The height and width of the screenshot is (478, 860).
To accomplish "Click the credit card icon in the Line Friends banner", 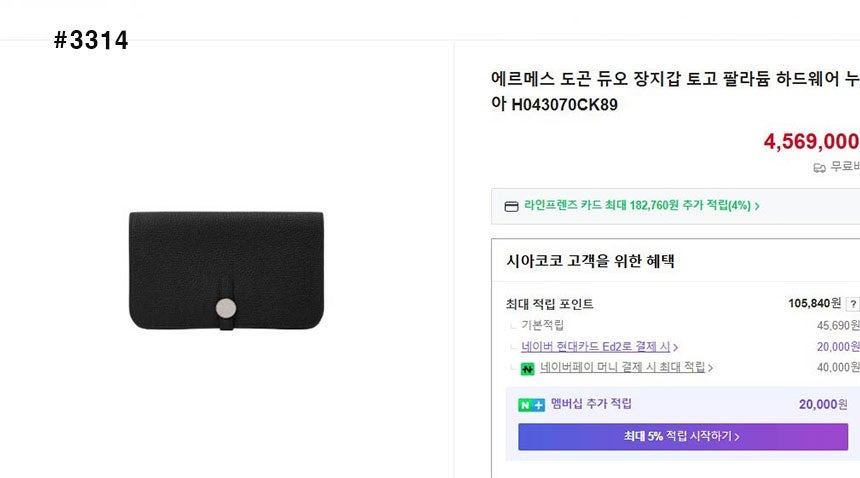I will (x=512, y=206).
